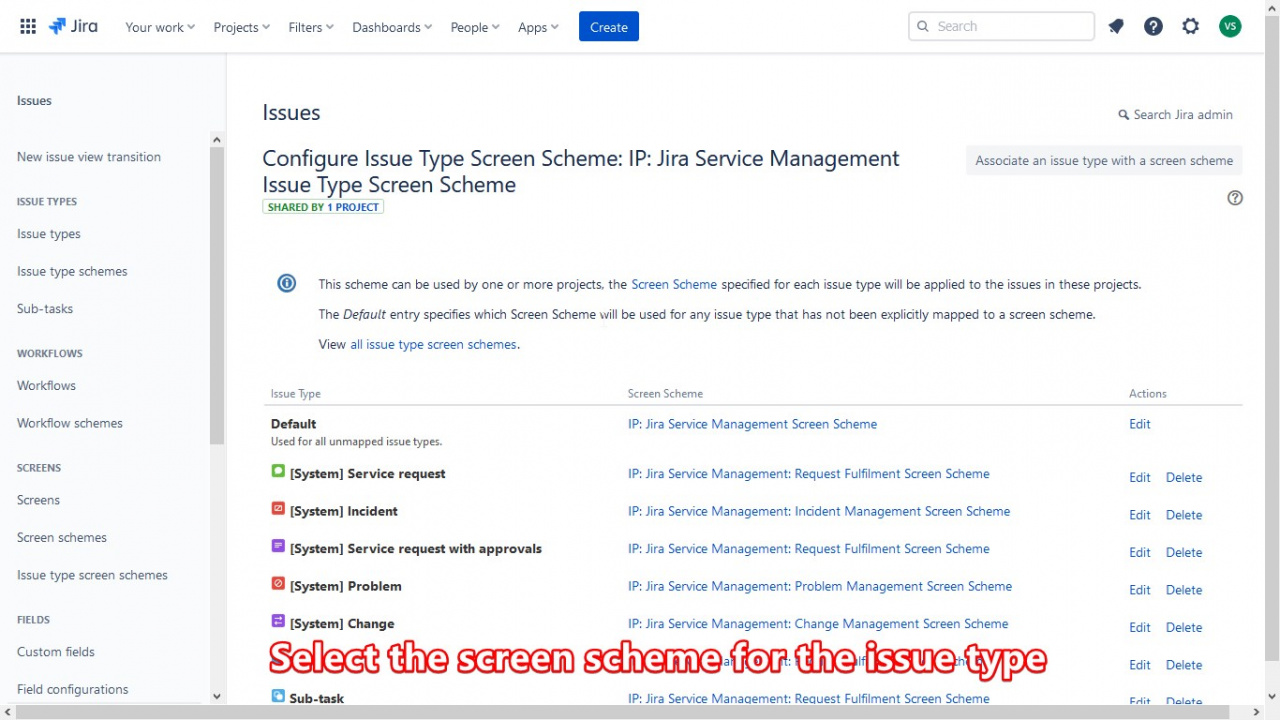Focus the top Search field
1280x720 pixels.
coord(1001,26)
